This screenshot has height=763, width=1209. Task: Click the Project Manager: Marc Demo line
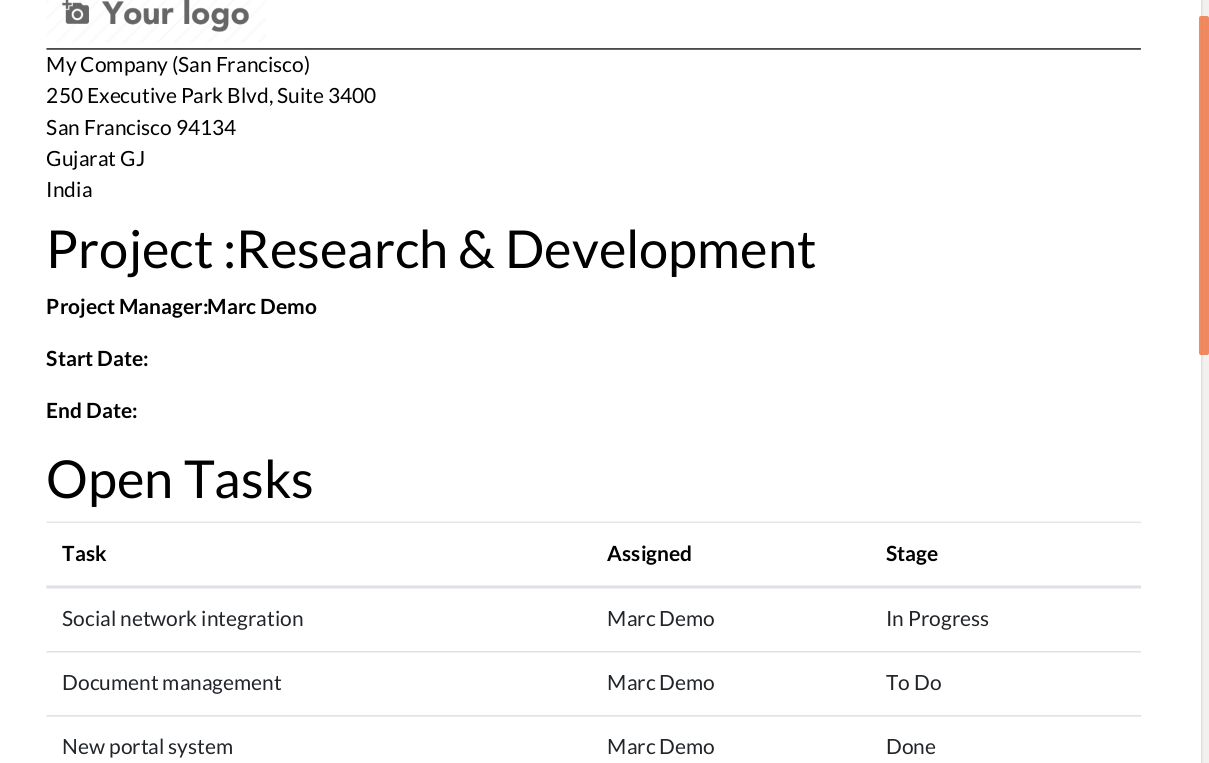[x=181, y=307]
